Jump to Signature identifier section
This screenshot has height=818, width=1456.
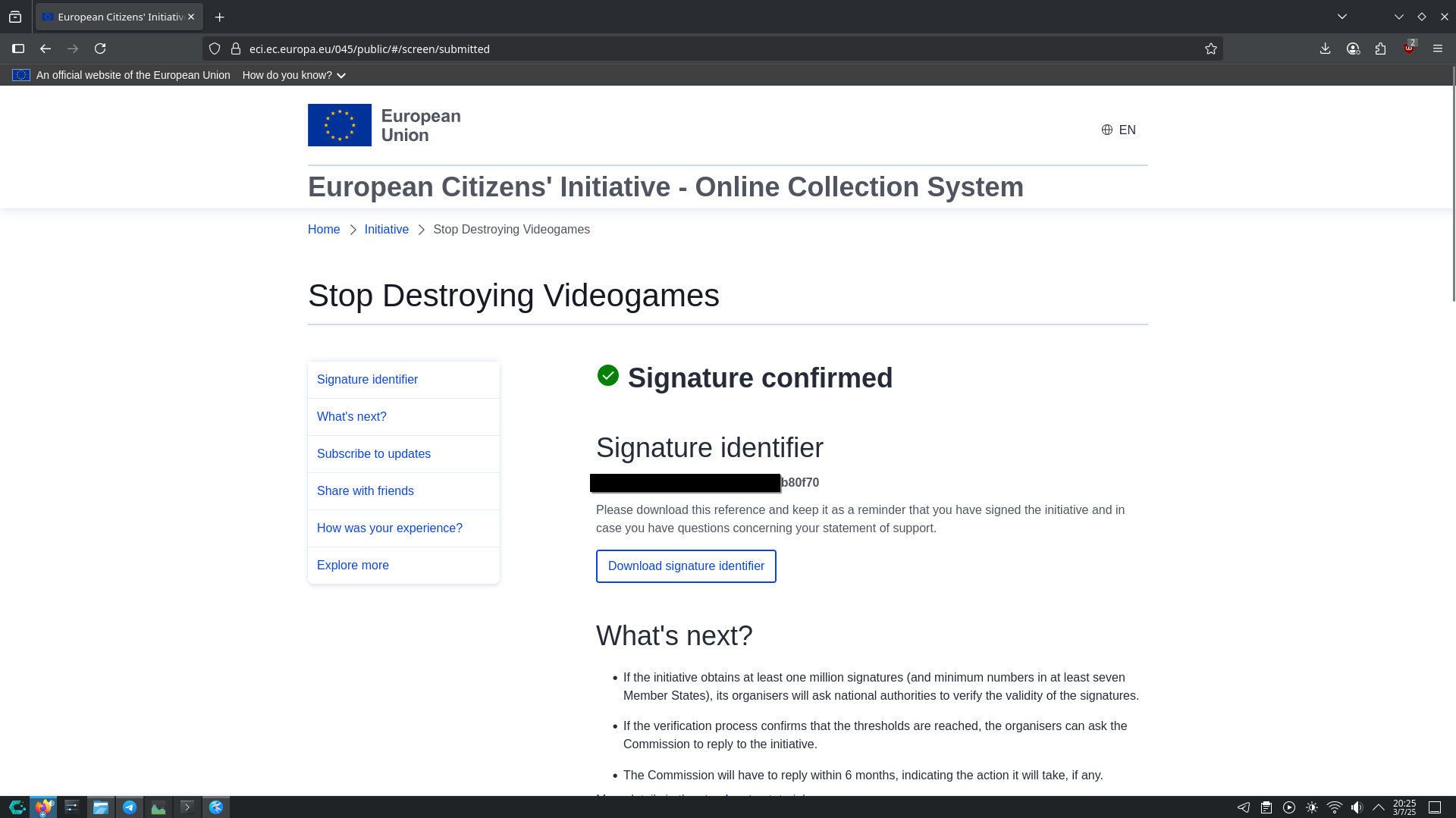click(x=403, y=380)
